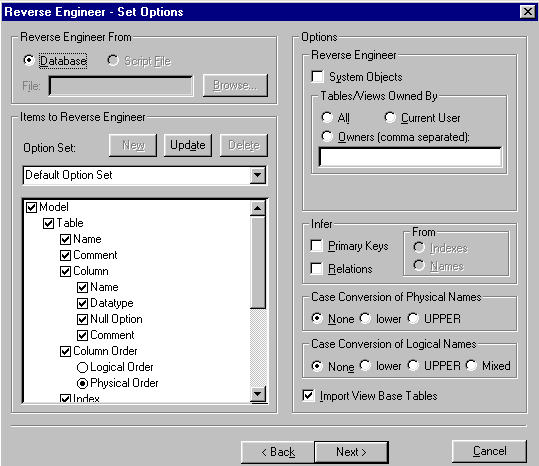
Task: Select the All owners radio button
Action: pyautogui.click(x=327, y=118)
